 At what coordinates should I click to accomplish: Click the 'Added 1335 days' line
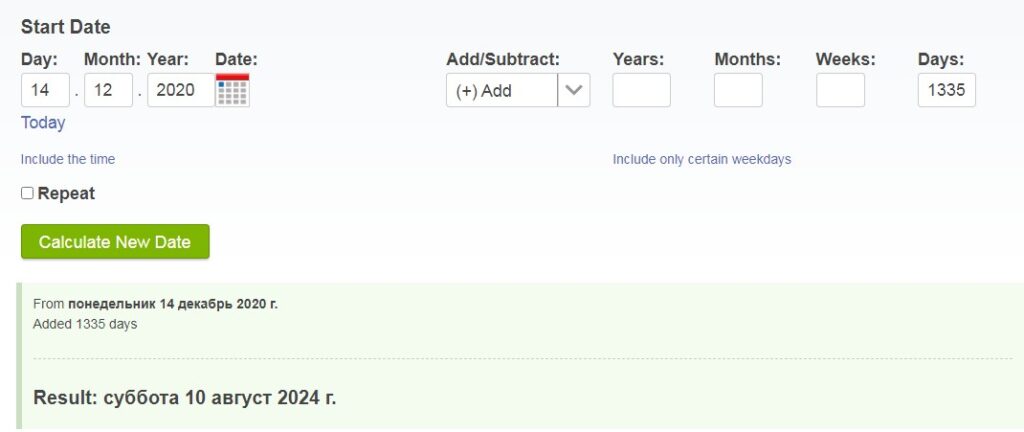85,324
